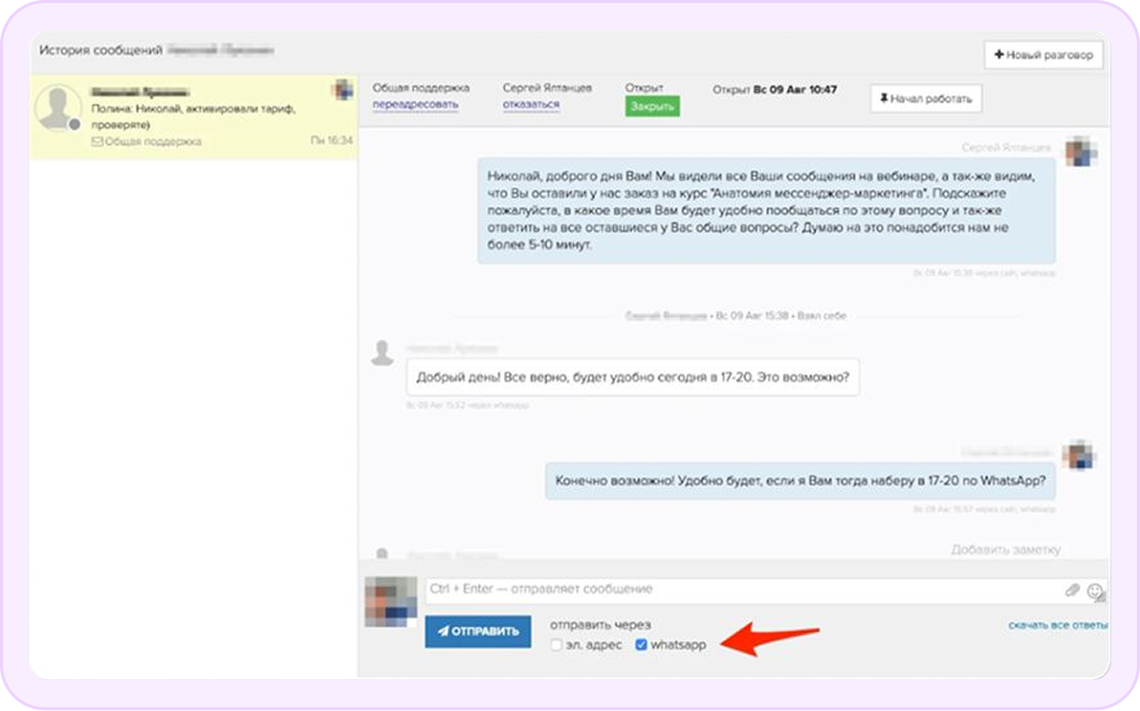Click the paperclip attach file icon

tap(1072, 590)
